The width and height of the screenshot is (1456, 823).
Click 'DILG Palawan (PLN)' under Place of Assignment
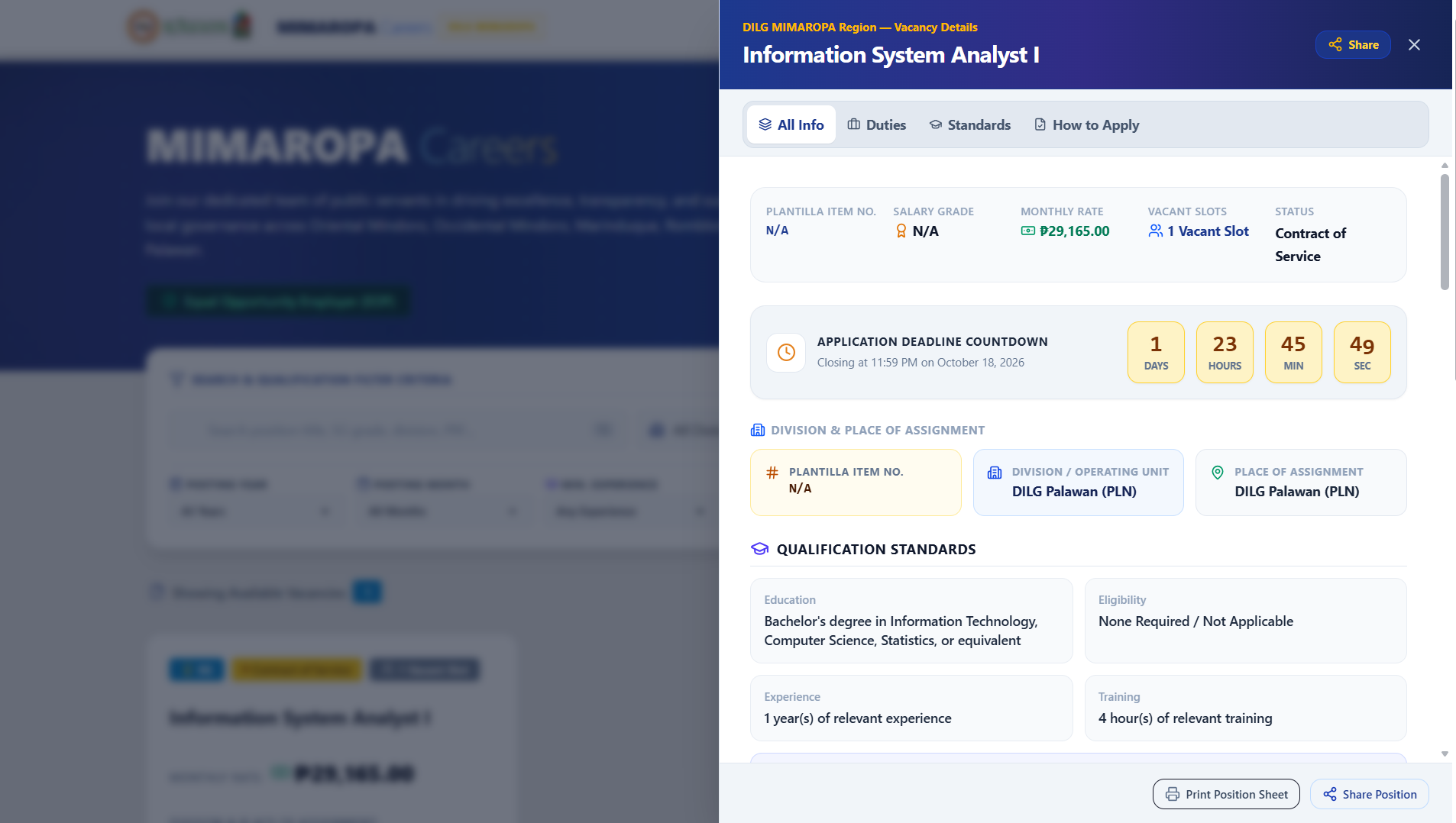tap(1296, 492)
